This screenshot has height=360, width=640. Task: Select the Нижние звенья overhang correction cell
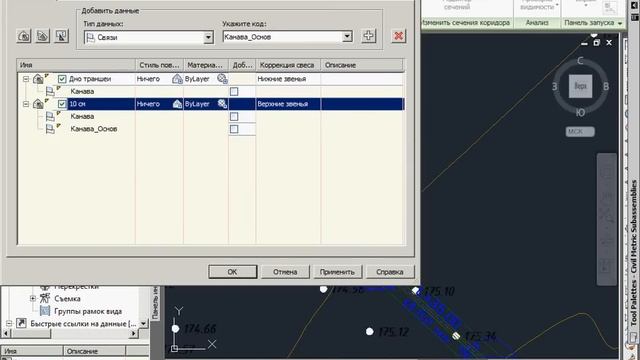288,79
